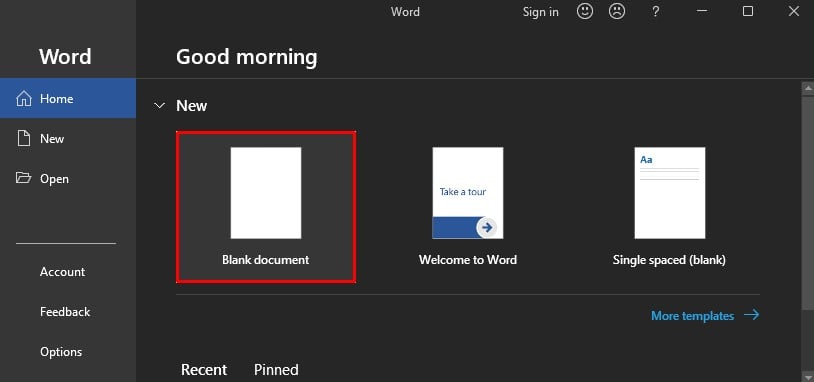Select the Blank document template

point(266,207)
